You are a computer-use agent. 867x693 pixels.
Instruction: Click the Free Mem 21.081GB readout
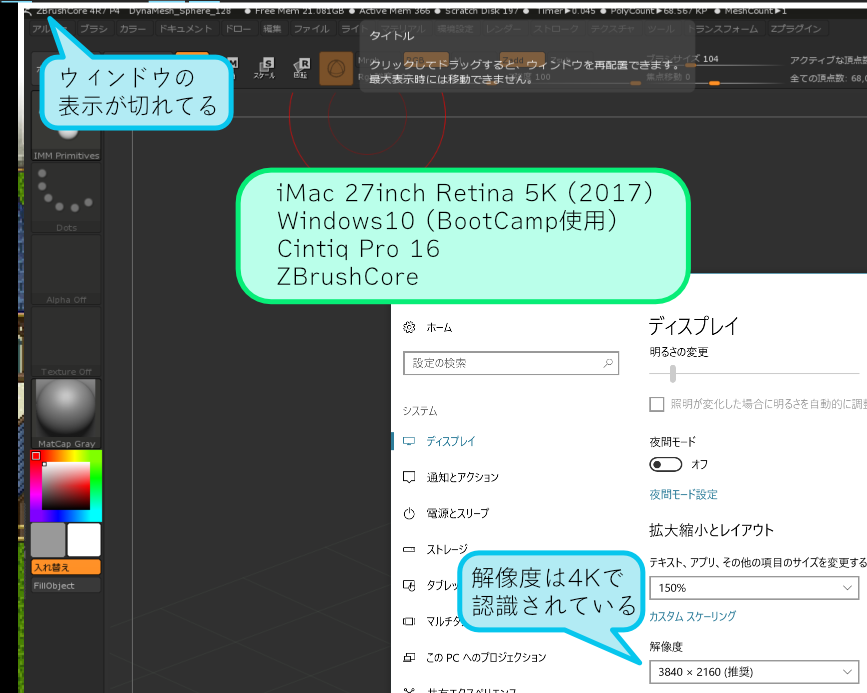[299, 11]
